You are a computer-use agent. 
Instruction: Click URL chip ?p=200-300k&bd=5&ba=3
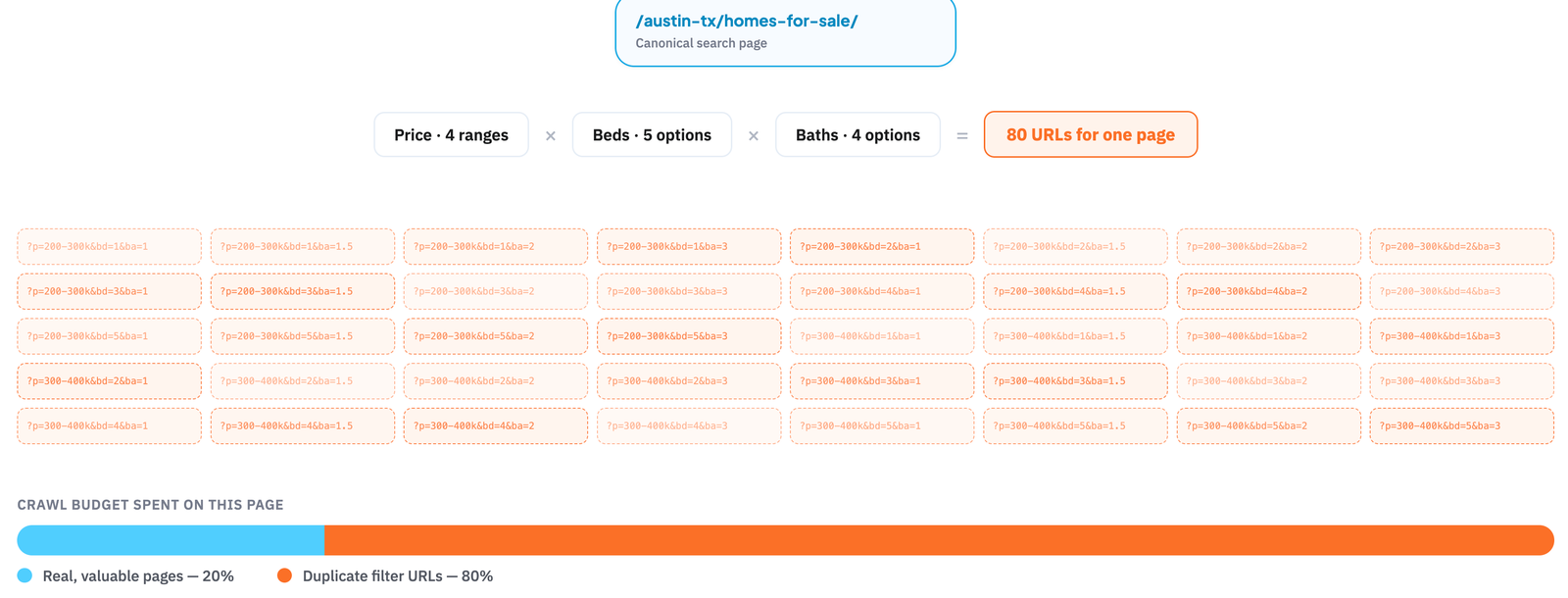(689, 336)
